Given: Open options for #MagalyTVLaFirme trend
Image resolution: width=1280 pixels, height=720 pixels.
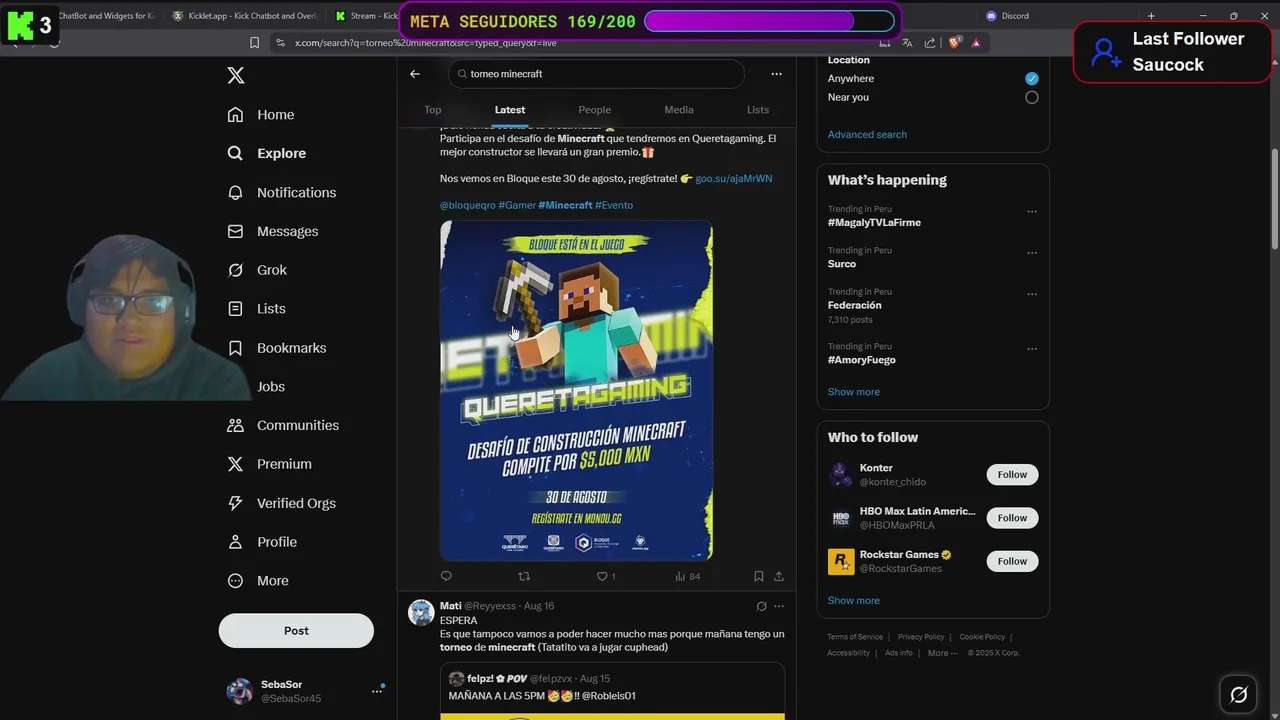Looking at the screenshot, I should [1032, 212].
